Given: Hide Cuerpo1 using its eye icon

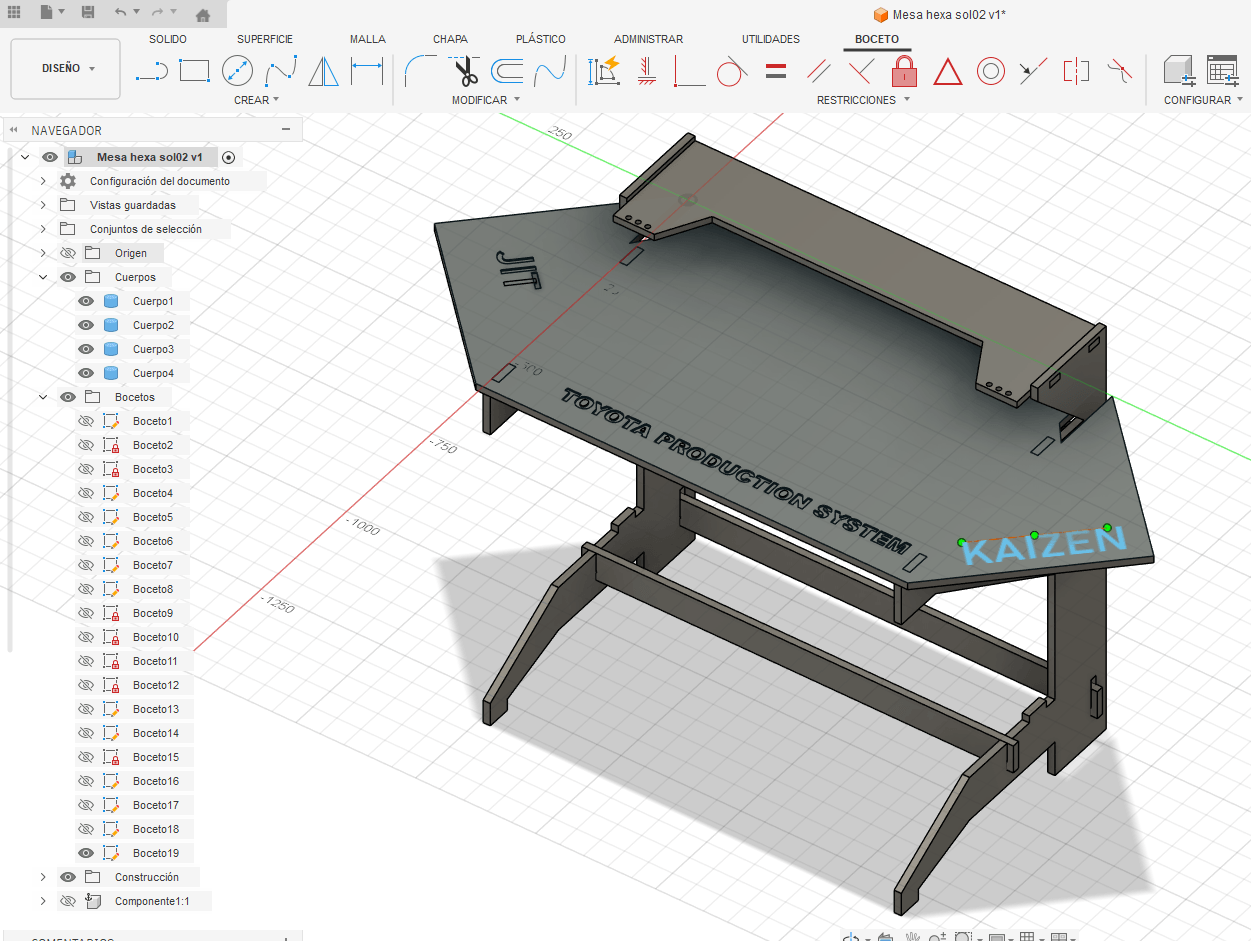Looking at the screenshot, I should click(x=86, y=301).
